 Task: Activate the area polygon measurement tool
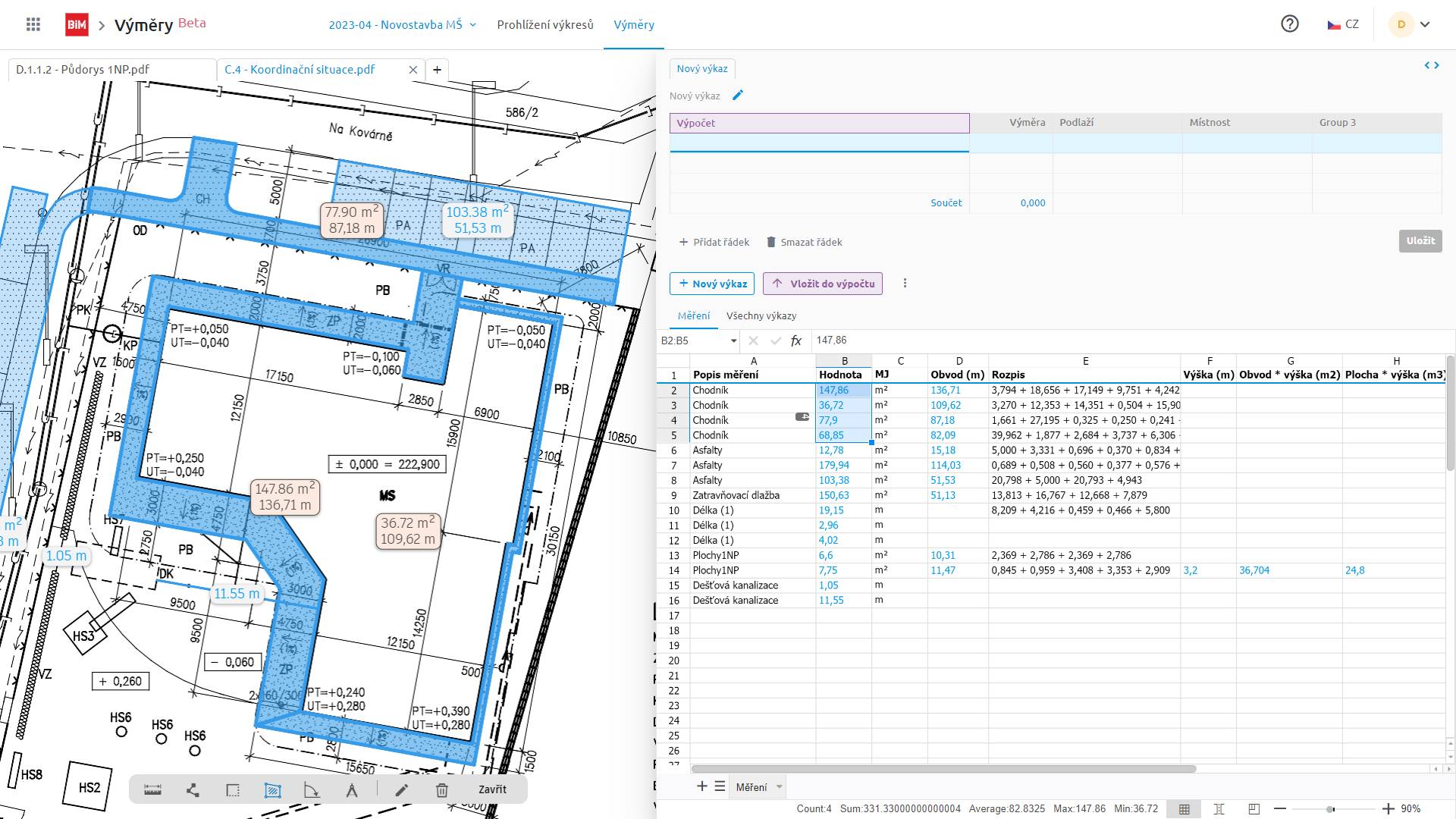(272, 790)
